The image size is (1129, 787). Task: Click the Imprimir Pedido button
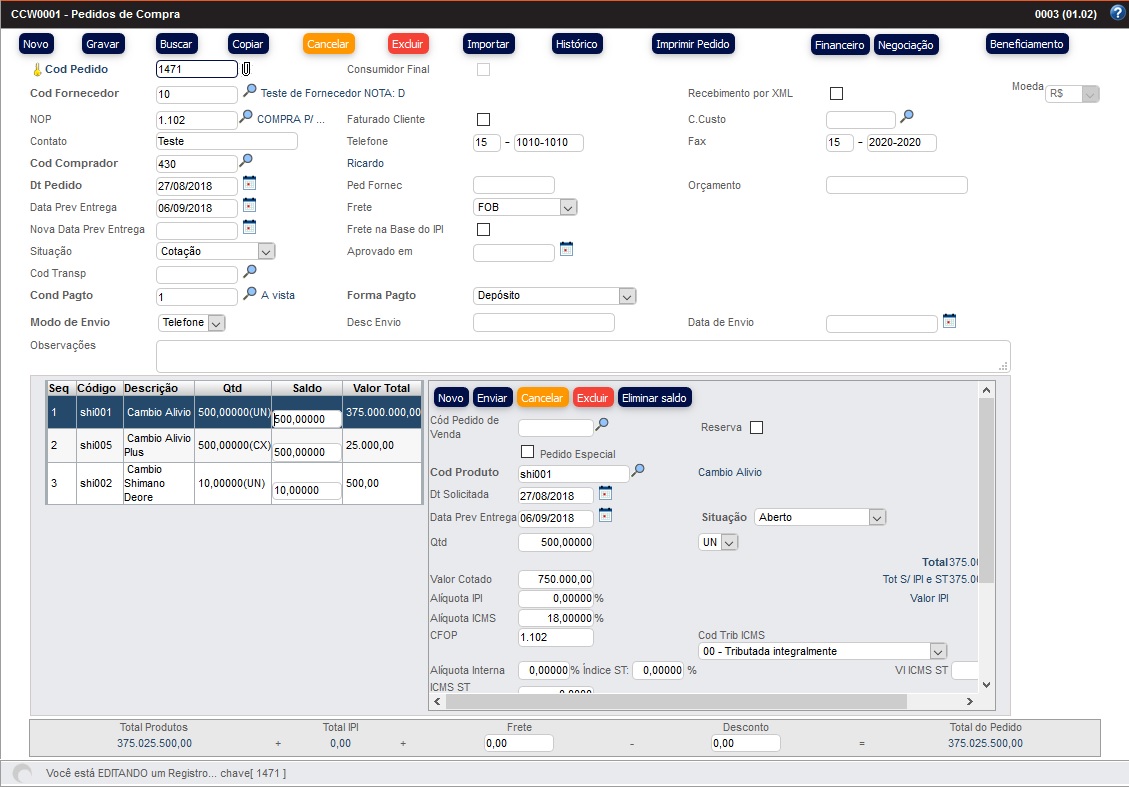[x=693, y=44]
